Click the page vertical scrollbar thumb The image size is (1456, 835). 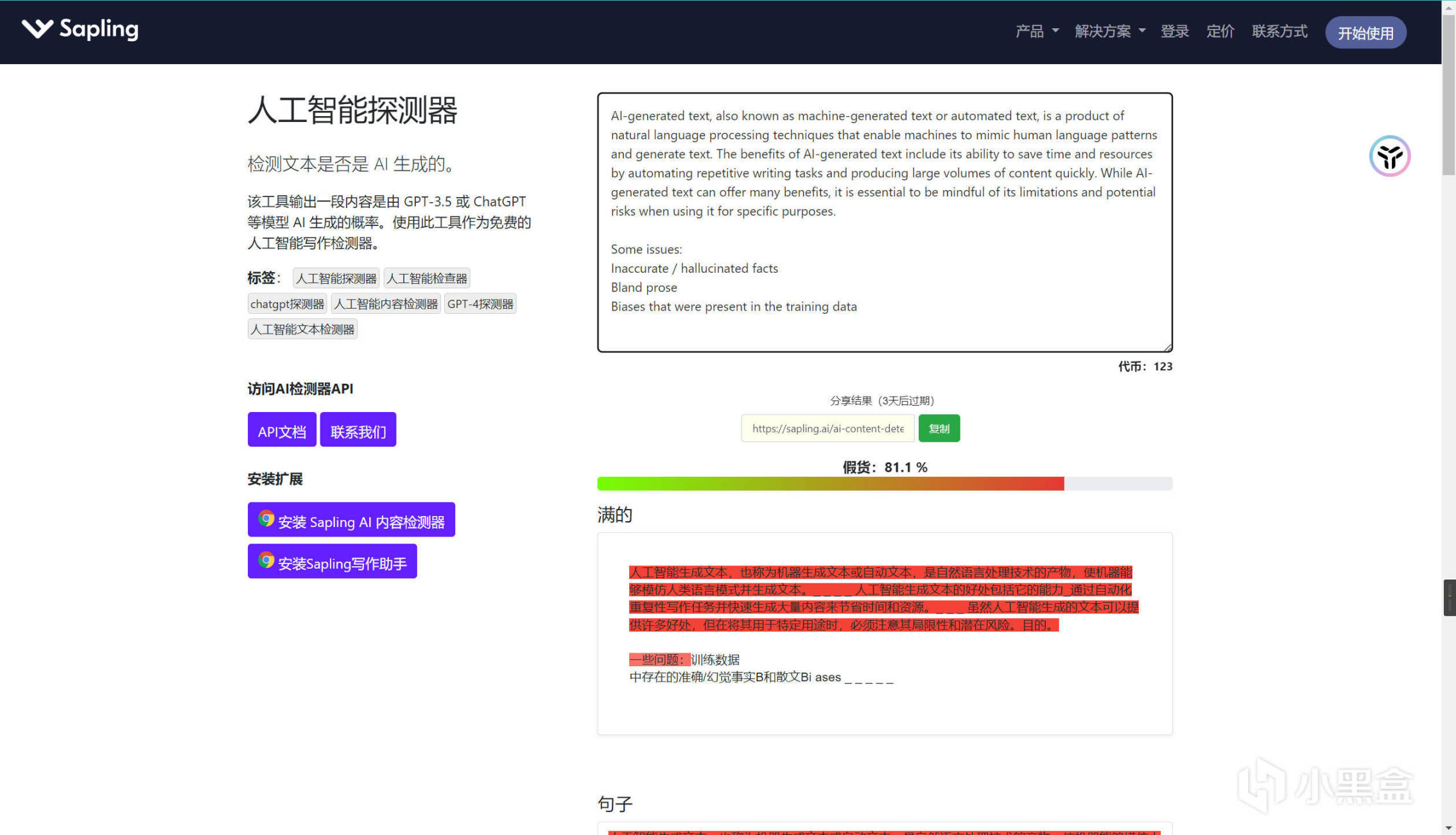1449,95
